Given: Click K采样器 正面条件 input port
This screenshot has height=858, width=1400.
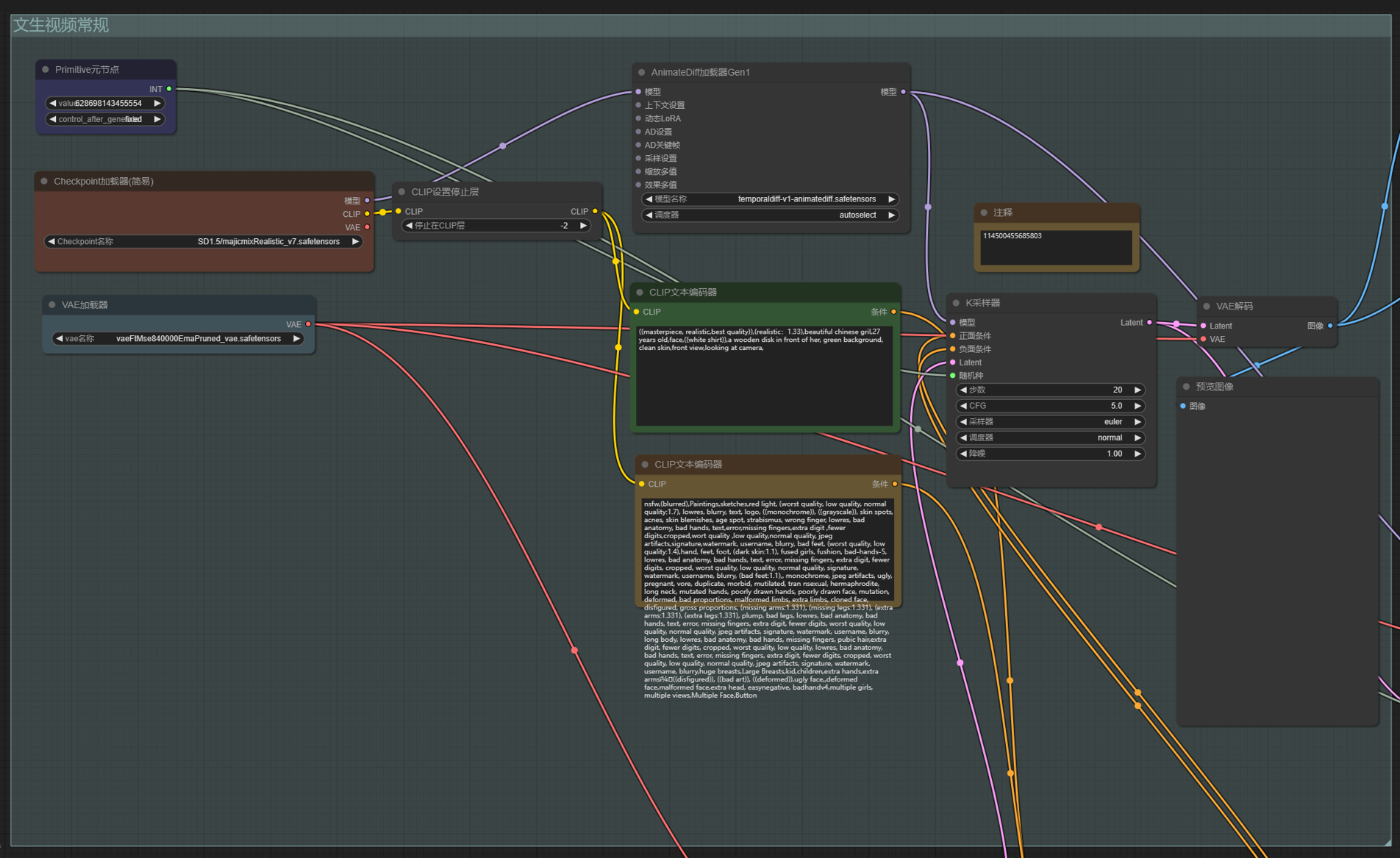Looking at the screenshot, I should (953, 336).
